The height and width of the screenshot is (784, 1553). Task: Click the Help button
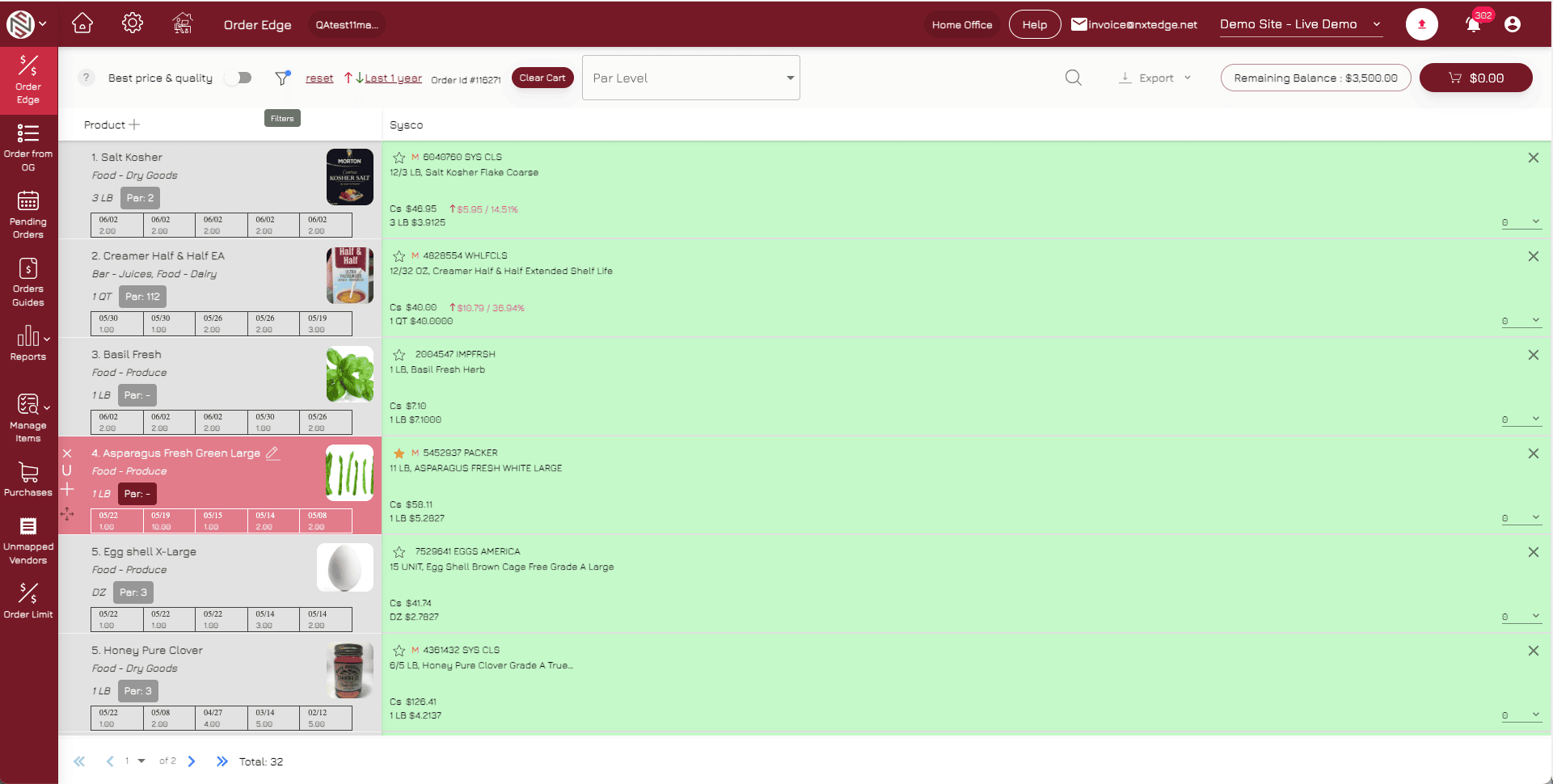[1035, 24]
